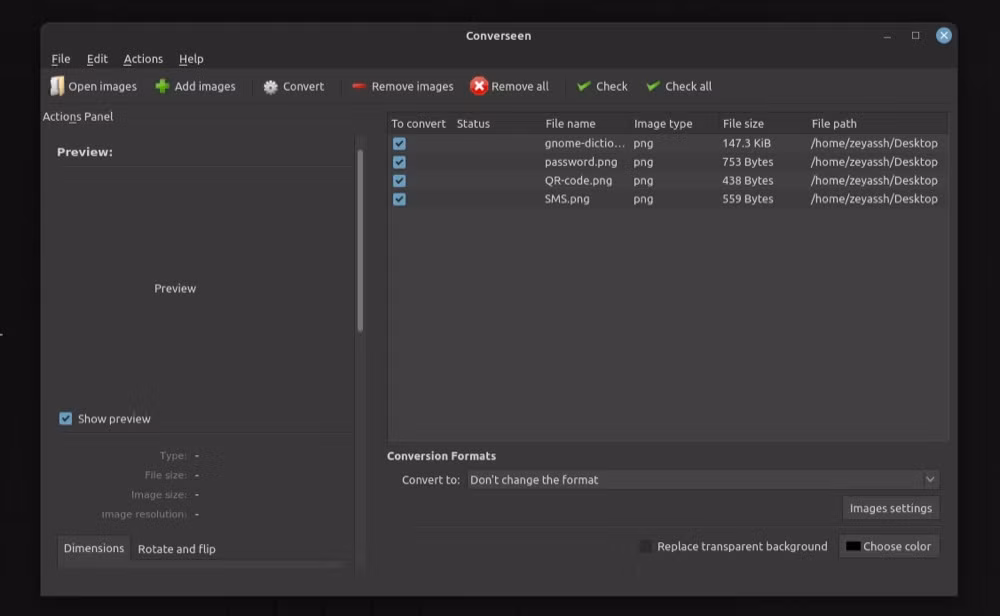This screenshot has width=1000, height=616.
Task: Open the Actions menu
Action: point(143,59)
